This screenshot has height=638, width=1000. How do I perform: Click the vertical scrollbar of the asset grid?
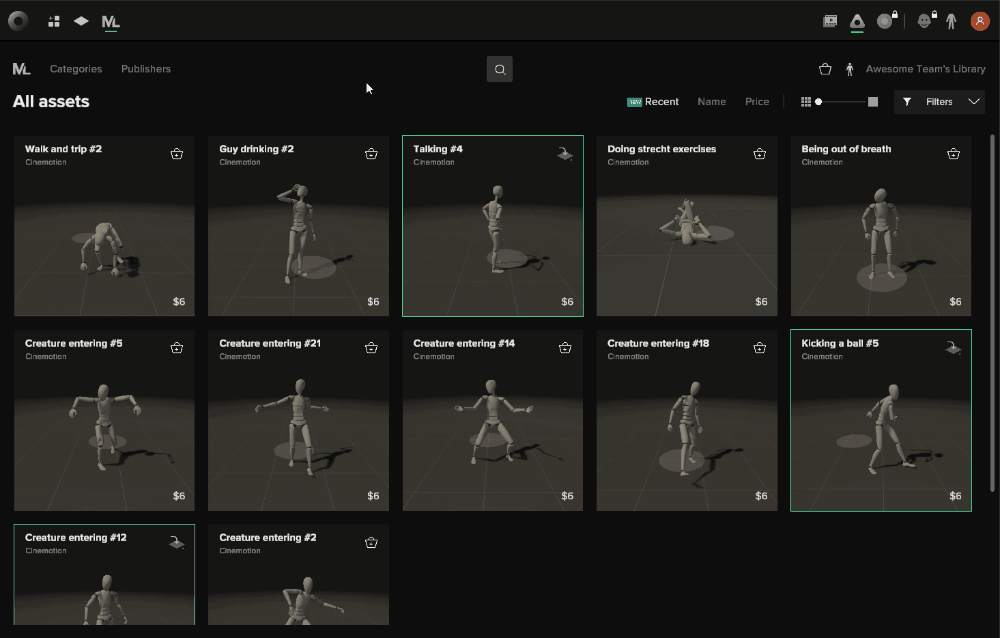[992, 313]
